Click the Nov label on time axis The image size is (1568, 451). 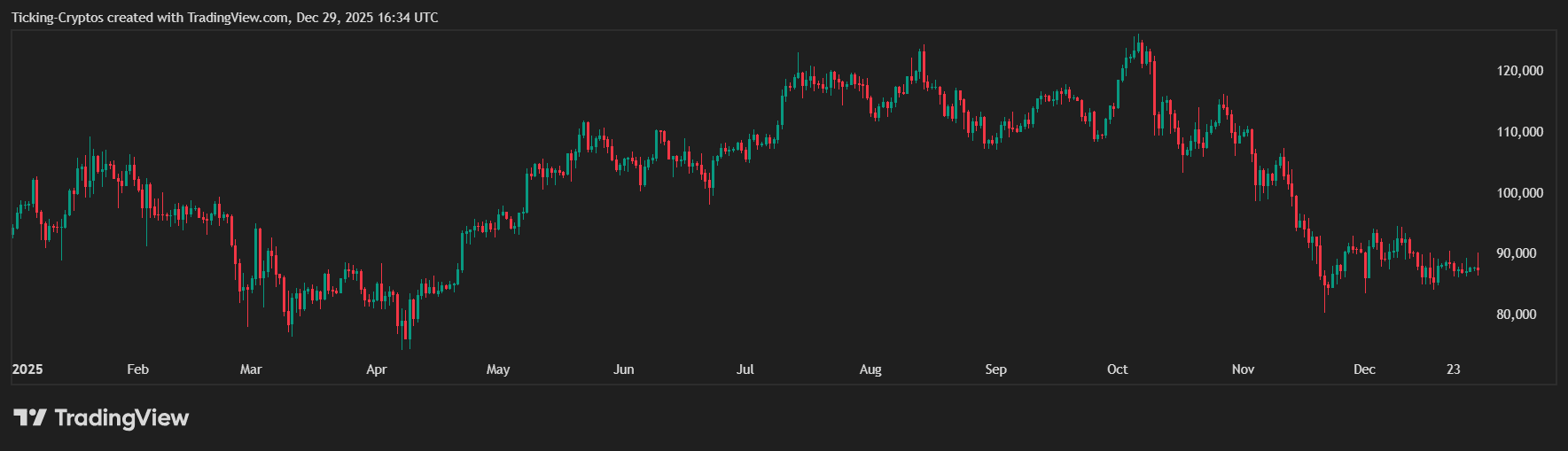(x=1243, y=369)
